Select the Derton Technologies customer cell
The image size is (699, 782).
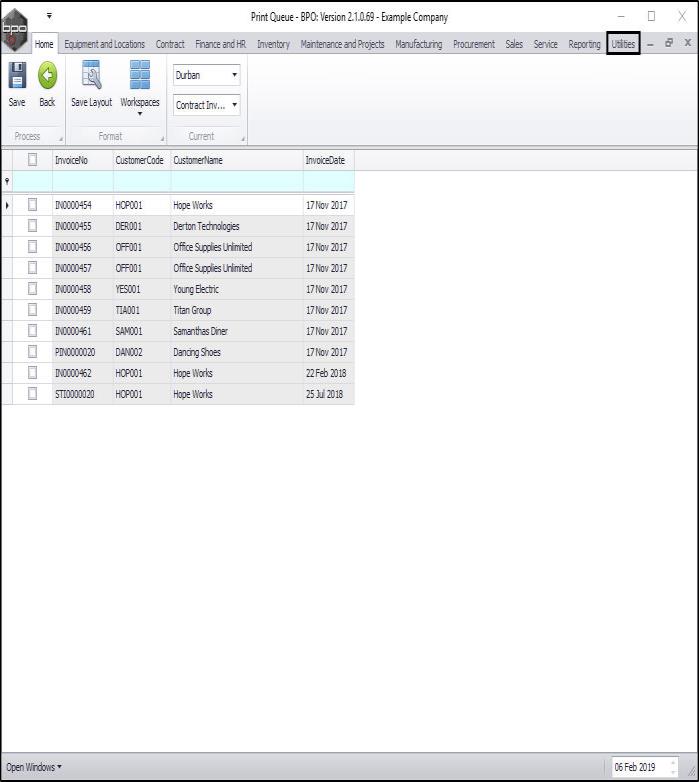[237, 226]
